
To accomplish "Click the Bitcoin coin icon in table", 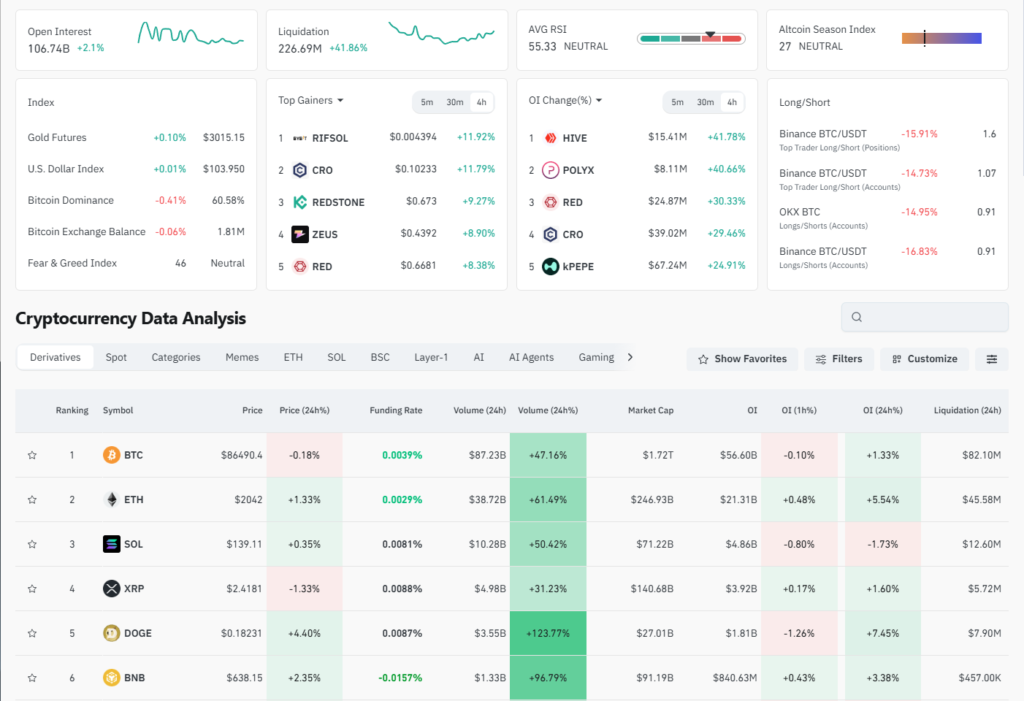I will point(111,455).
